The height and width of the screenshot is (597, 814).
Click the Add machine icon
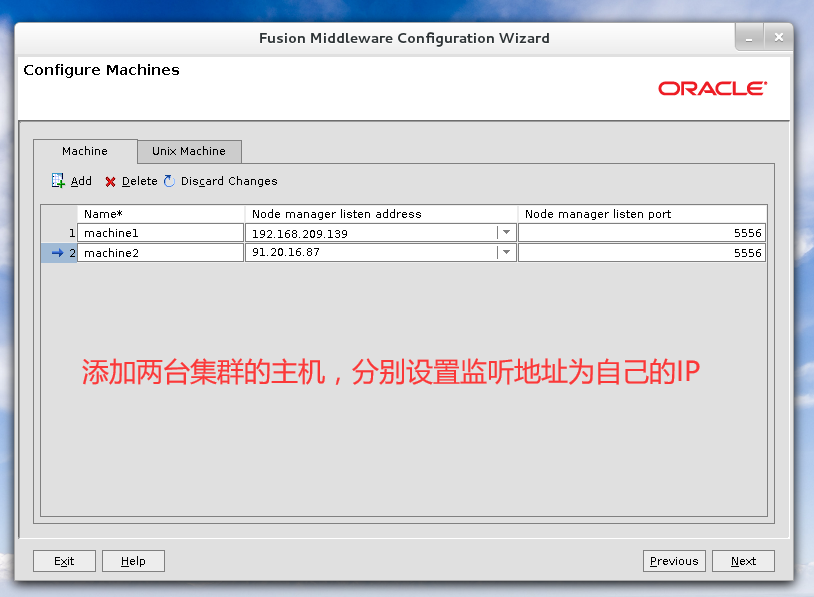[58, 181]
